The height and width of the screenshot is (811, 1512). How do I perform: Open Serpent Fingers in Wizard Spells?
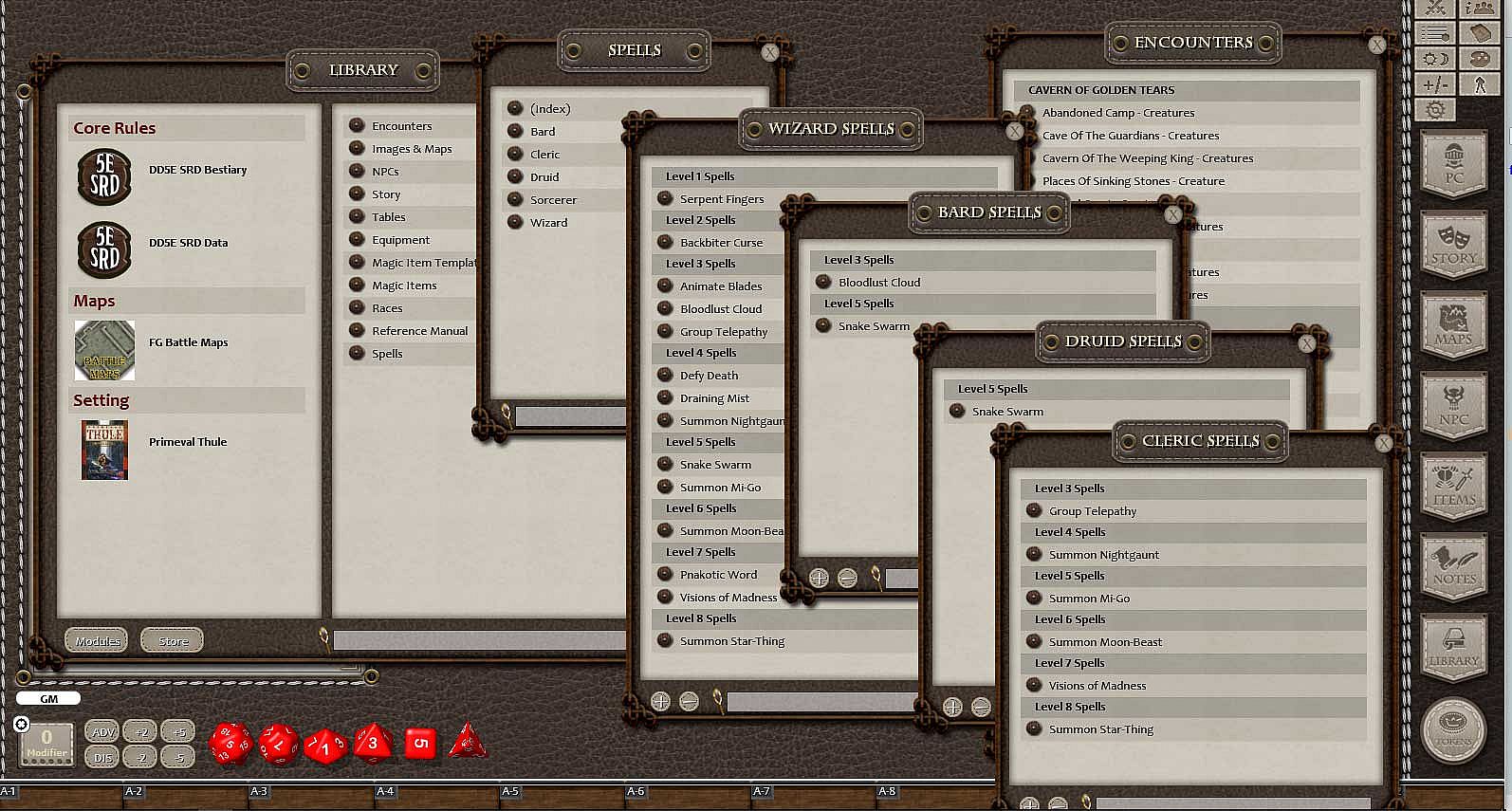click(721, 199)
